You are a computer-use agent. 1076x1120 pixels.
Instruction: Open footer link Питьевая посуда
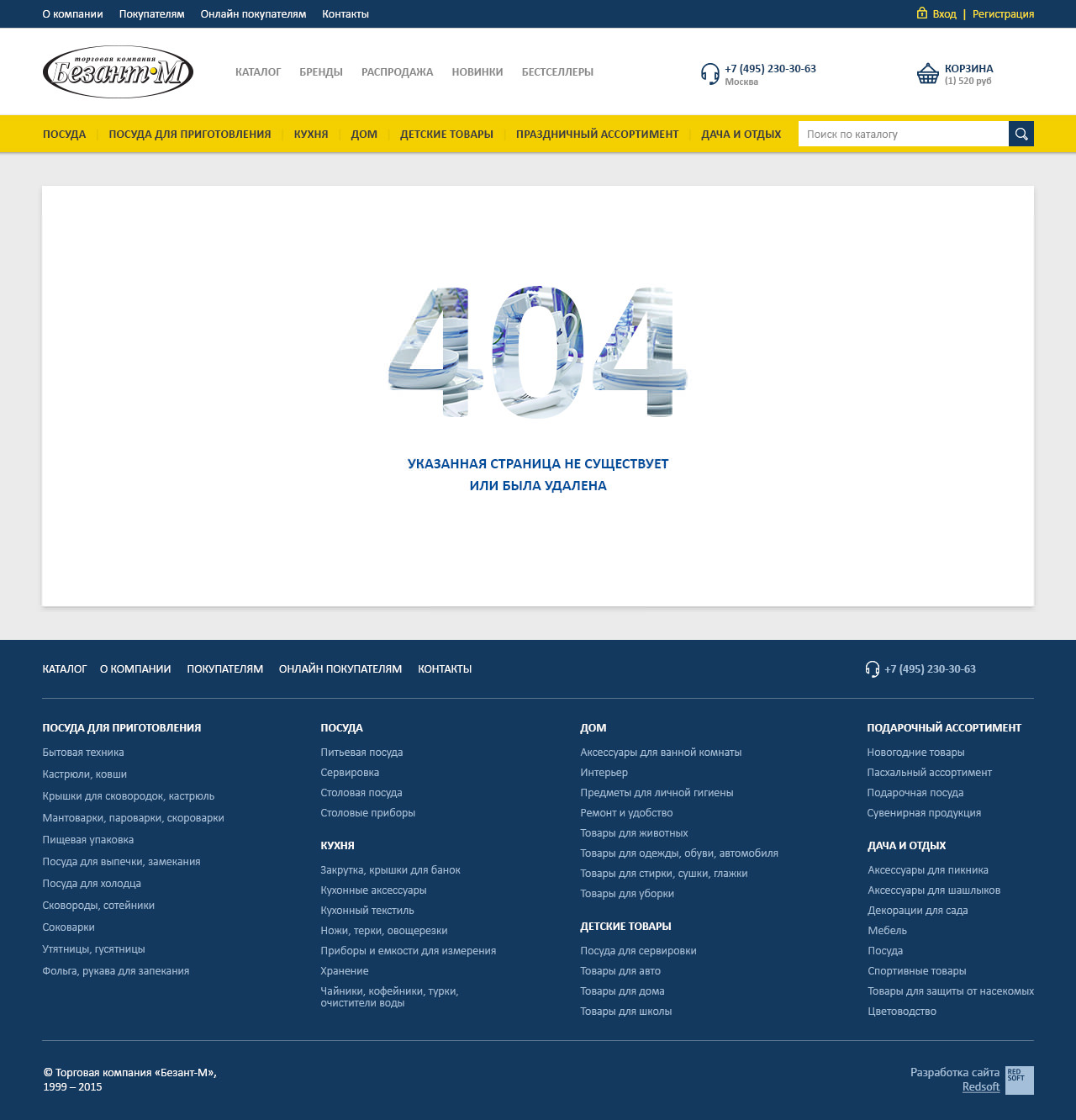tap(361, 753)
